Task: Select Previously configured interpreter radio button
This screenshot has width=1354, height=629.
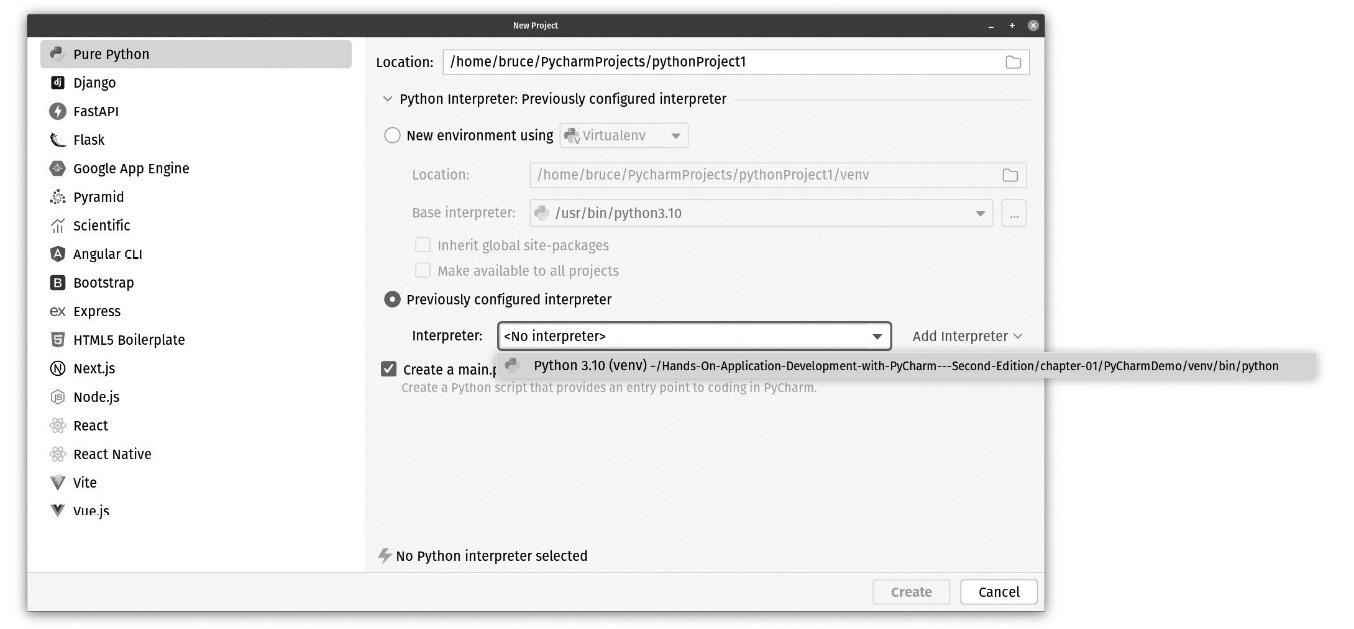Action: (x=393, y=299)
